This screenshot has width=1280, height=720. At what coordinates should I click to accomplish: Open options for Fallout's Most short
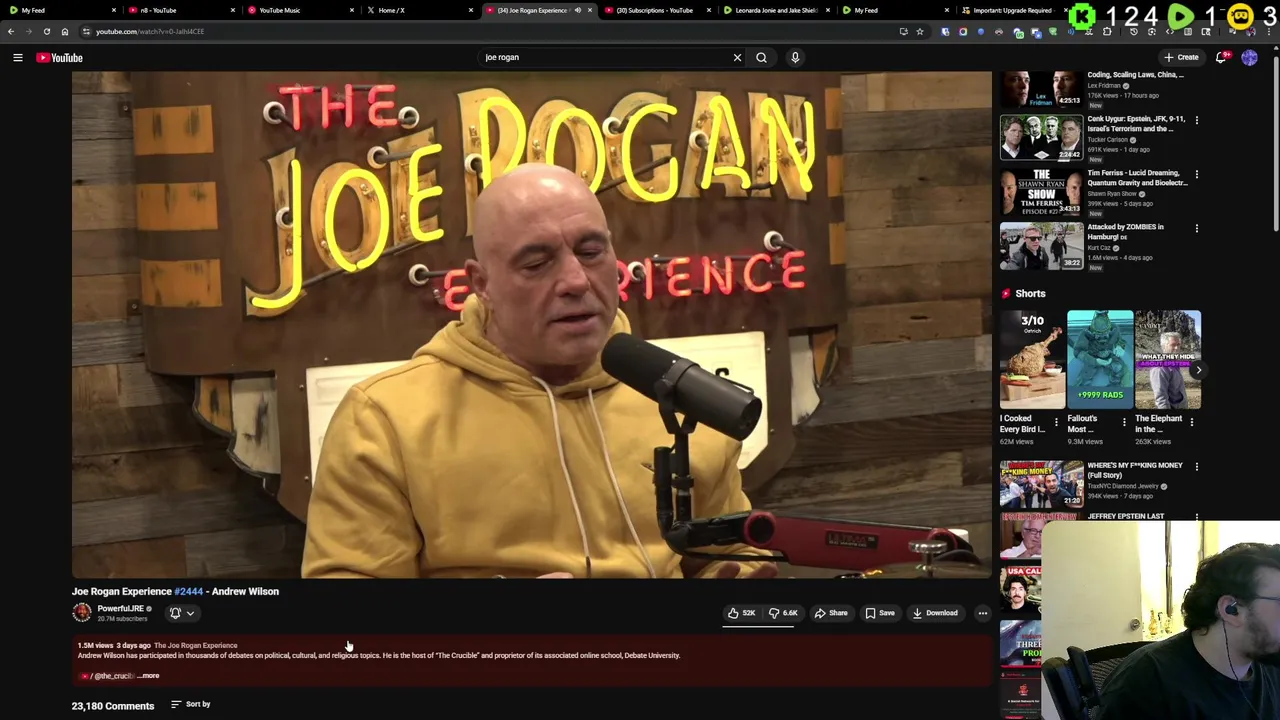(x=1124, y=423)
